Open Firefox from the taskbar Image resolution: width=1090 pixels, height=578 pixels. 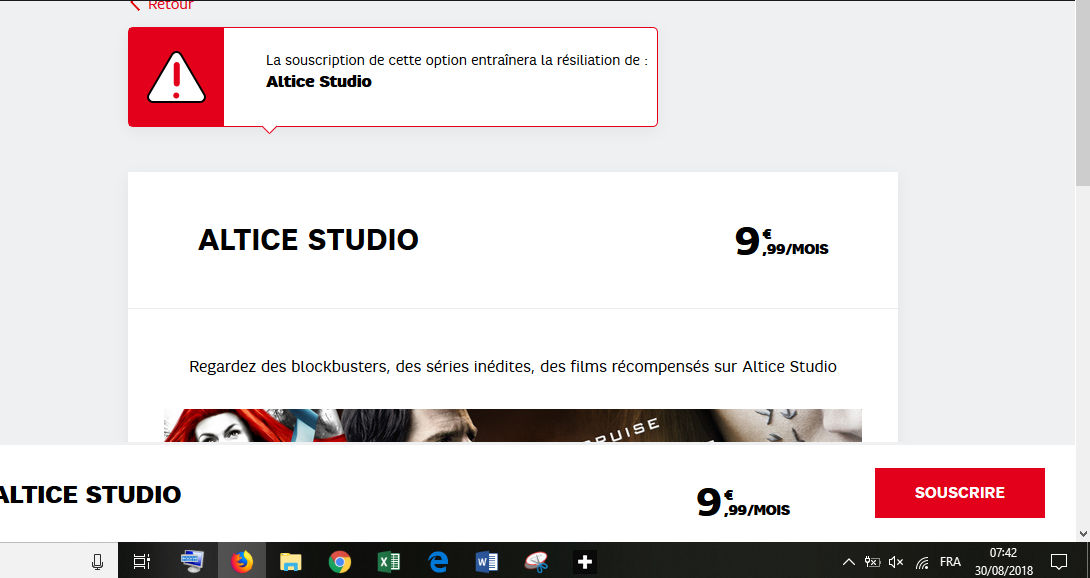pos(241,561)
